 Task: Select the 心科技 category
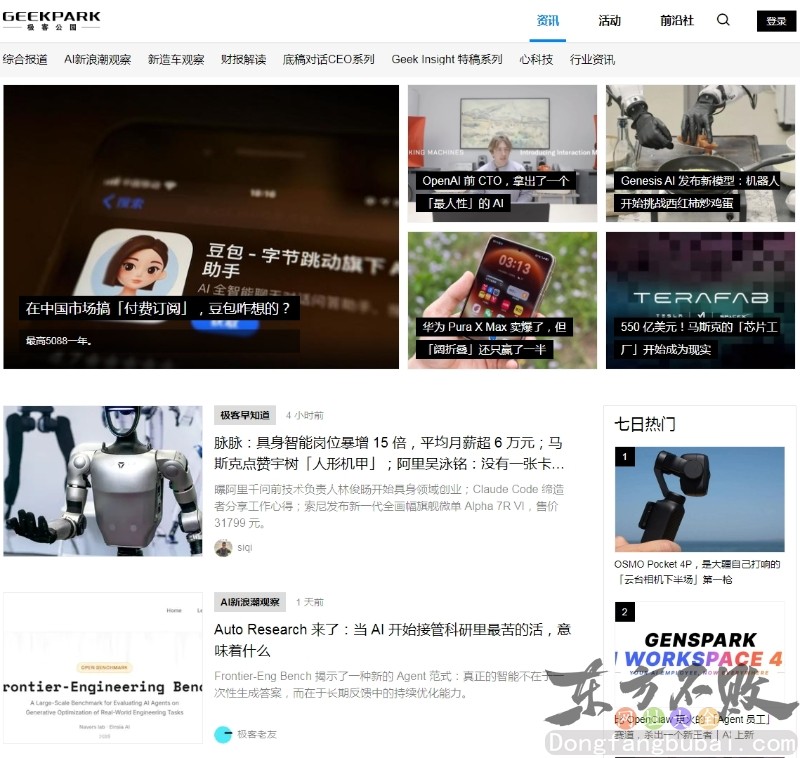[536, 59]
